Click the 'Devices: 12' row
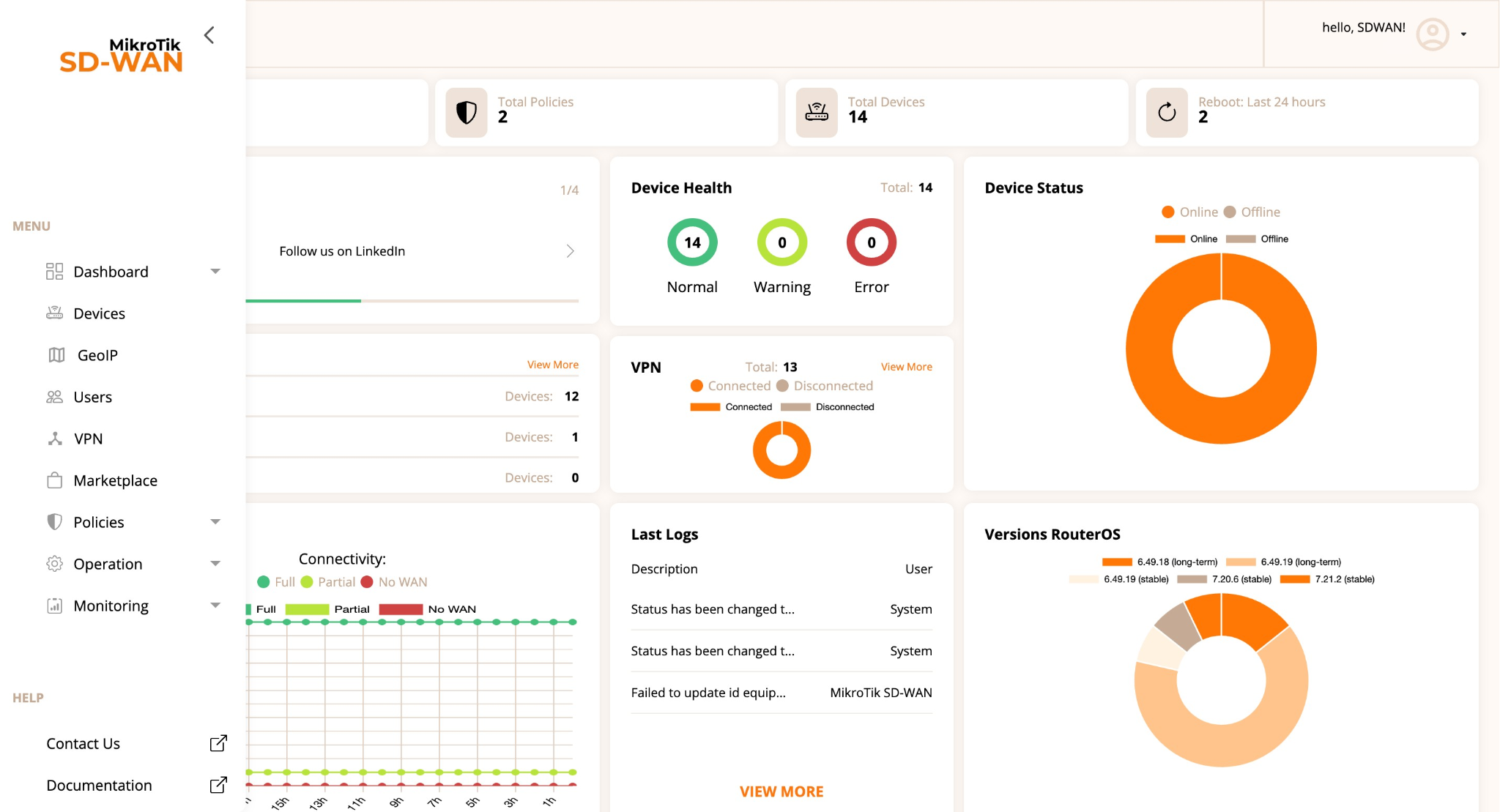 (x=412, y=396)
